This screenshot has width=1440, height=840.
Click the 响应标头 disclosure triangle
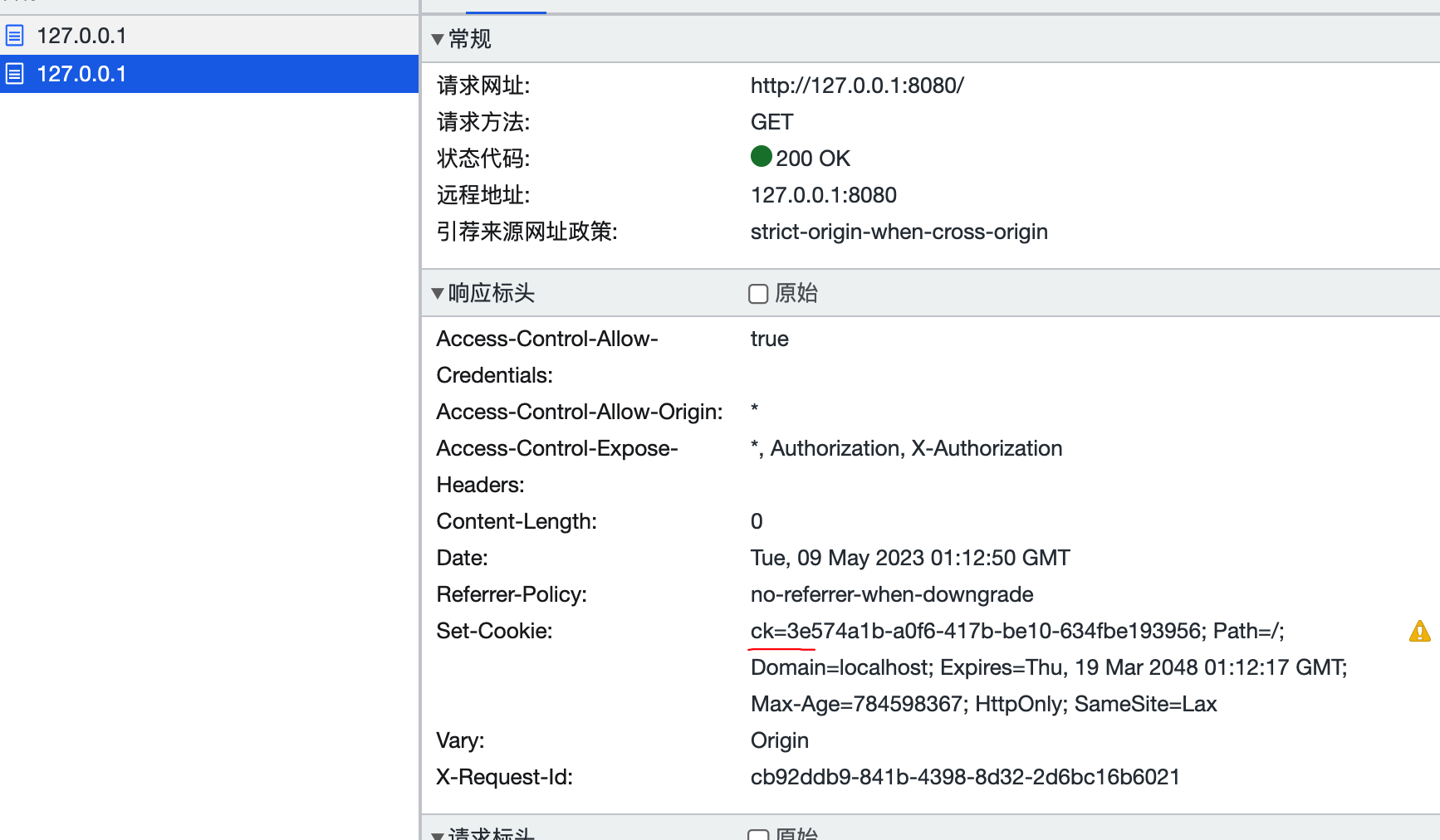pyautogui.click(x=438, y=293)
